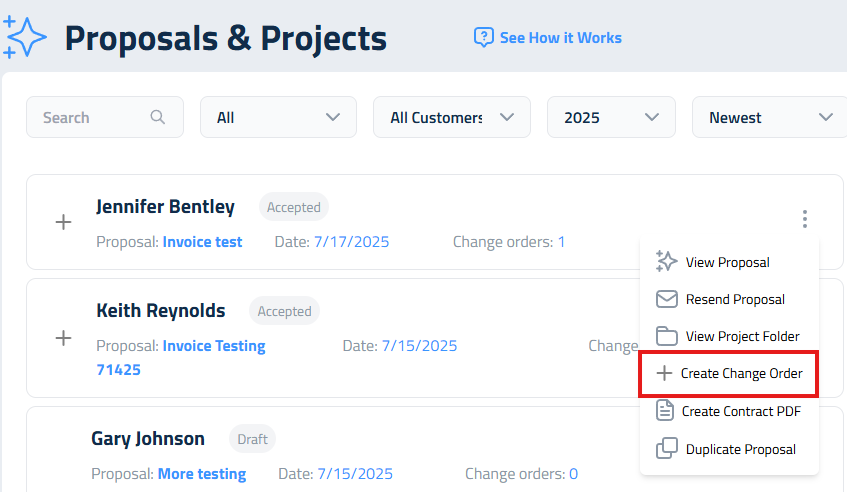Click the View Proposal sparkle icon
The height and width of the screenshot is (492, 847).
click(x=666, y=262)
